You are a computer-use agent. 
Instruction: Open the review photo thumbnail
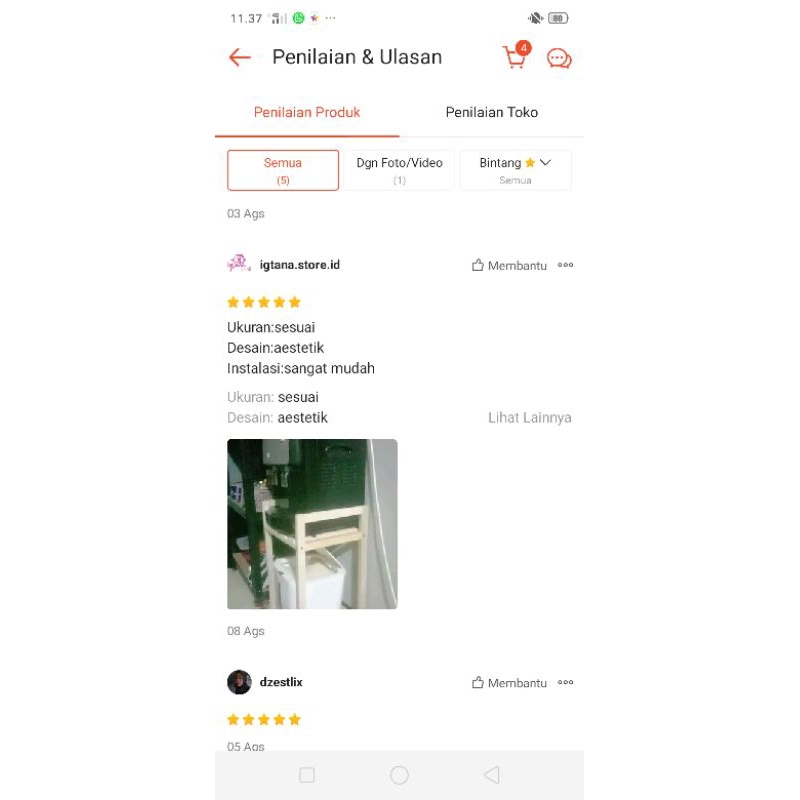coord(312,524)
